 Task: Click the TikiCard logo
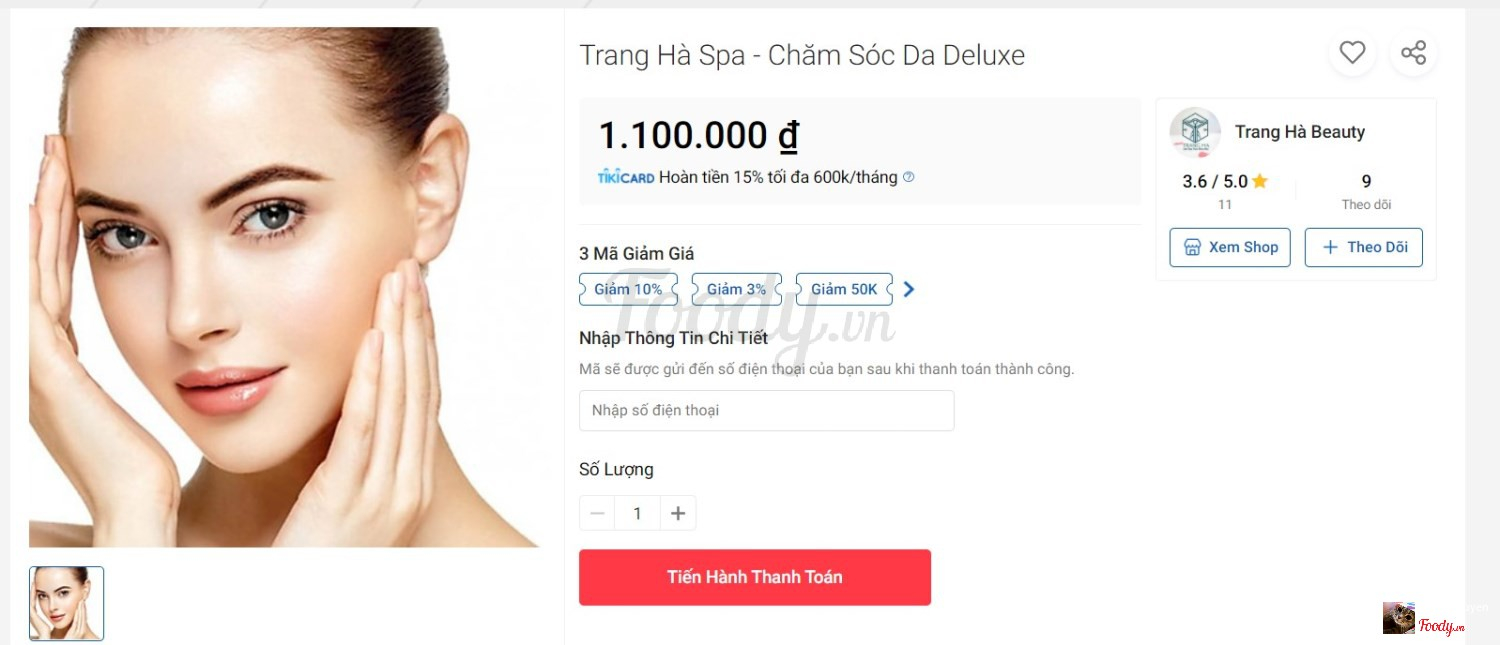coord(626,177)
